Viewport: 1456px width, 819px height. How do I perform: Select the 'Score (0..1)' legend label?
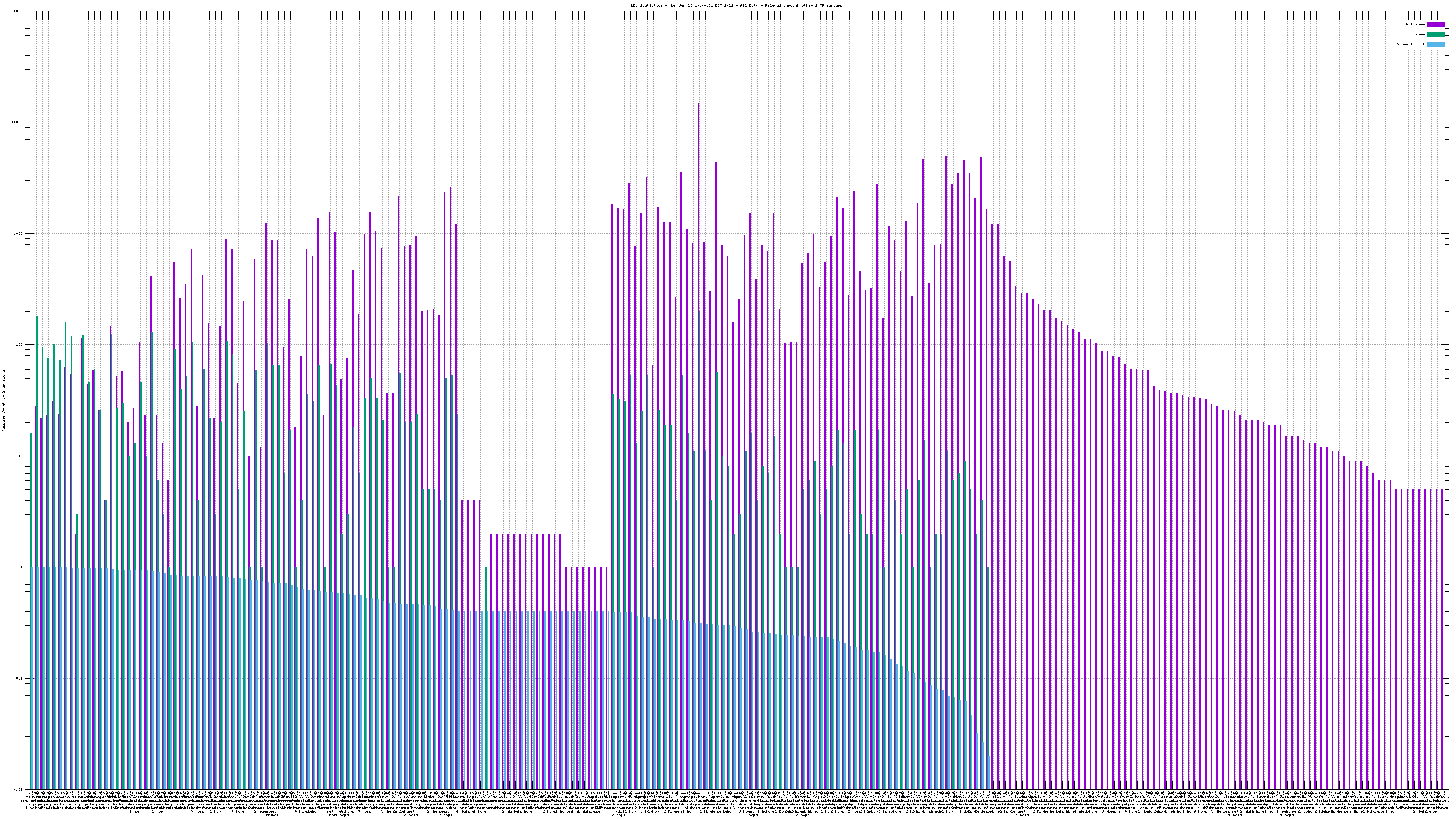click(x=1410, y=44)
